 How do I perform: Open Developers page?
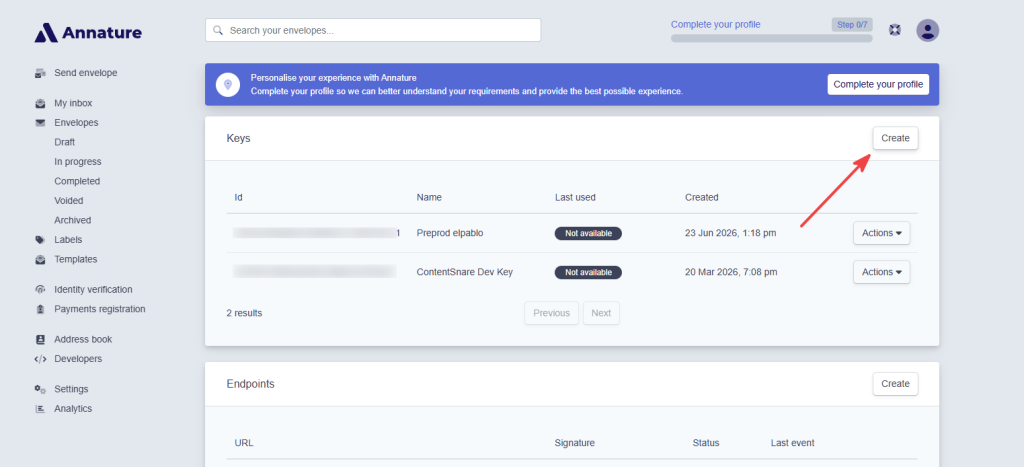(x=78, y=359)
